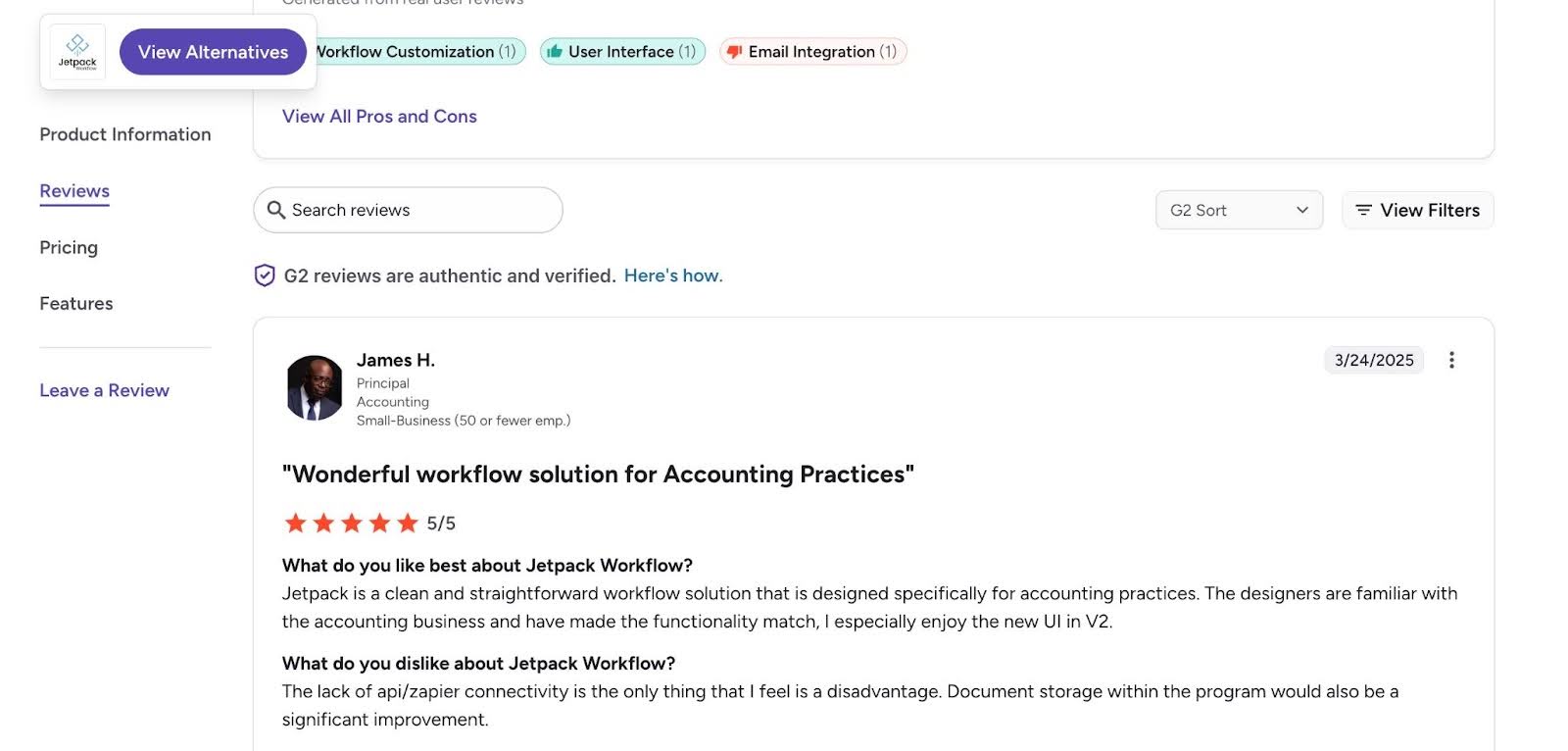Screen dimensions: 1568x751
Task: Click the purple verified shield icon
Action: 264,275
